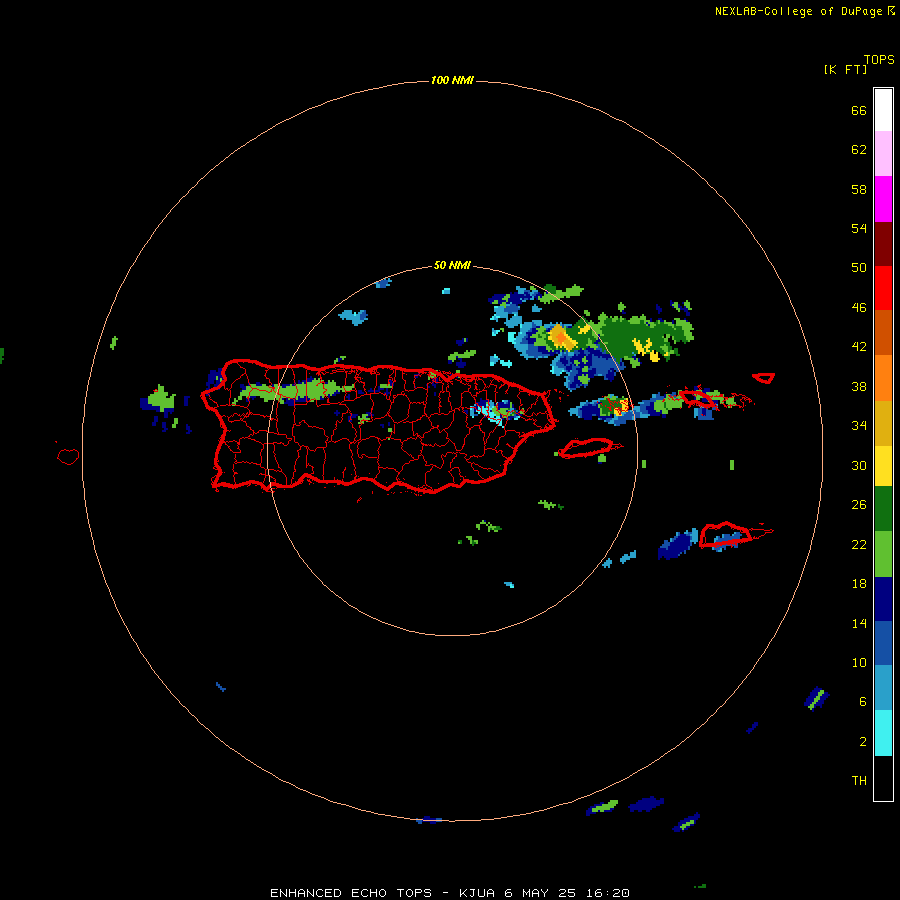This screenshot has height=900, width=900.
Task: Click the black TH threshold swatch
Action: (x=883, y=778)
